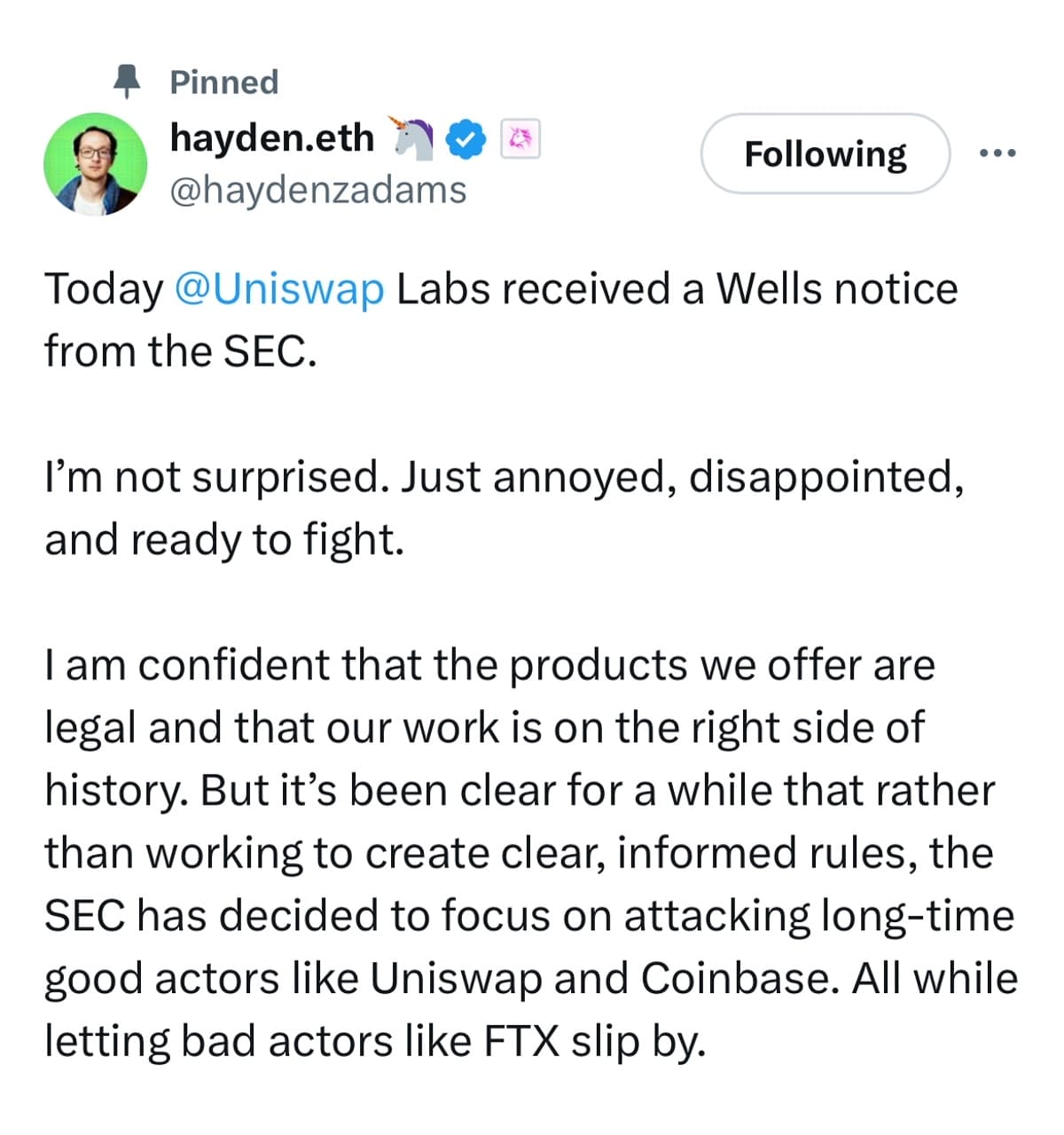Click the line beginning "I am confident"
The image size is (1064, 1135).
tap(489, 665)
